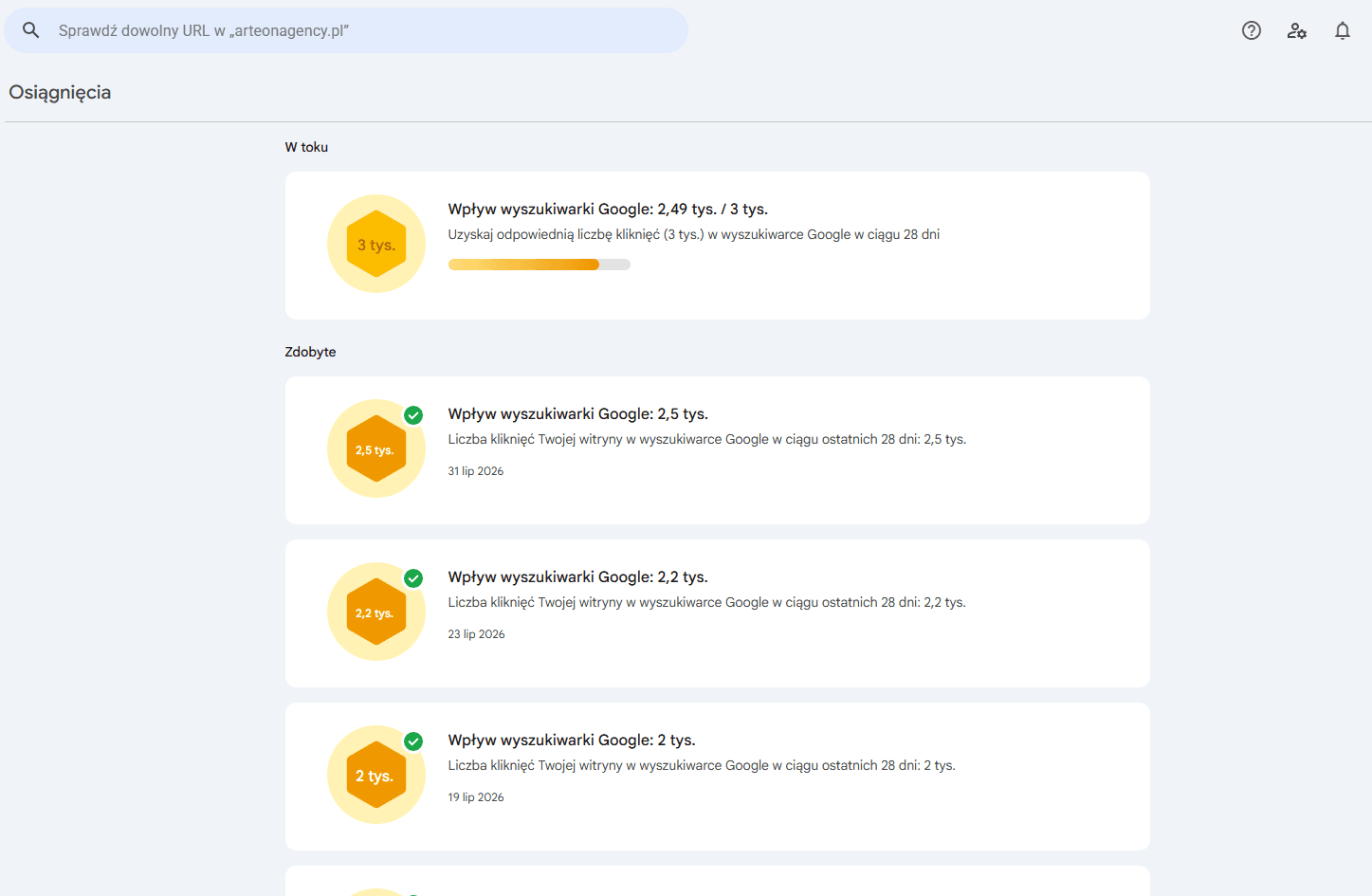Click the 3 tys. clicks progress bar
Viewport: 1372px width, 896px height.
tap(540, 265)
